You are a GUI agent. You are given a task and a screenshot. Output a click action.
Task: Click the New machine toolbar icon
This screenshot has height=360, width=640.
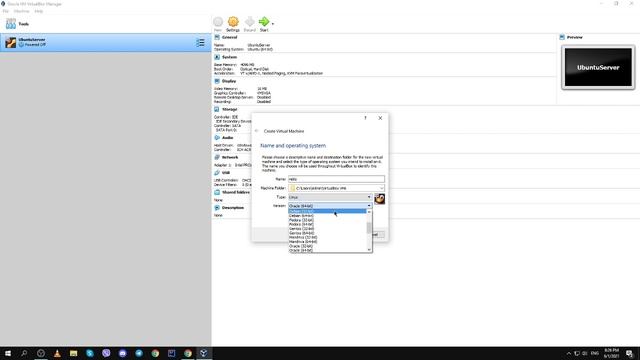click(x=218, y=22)
